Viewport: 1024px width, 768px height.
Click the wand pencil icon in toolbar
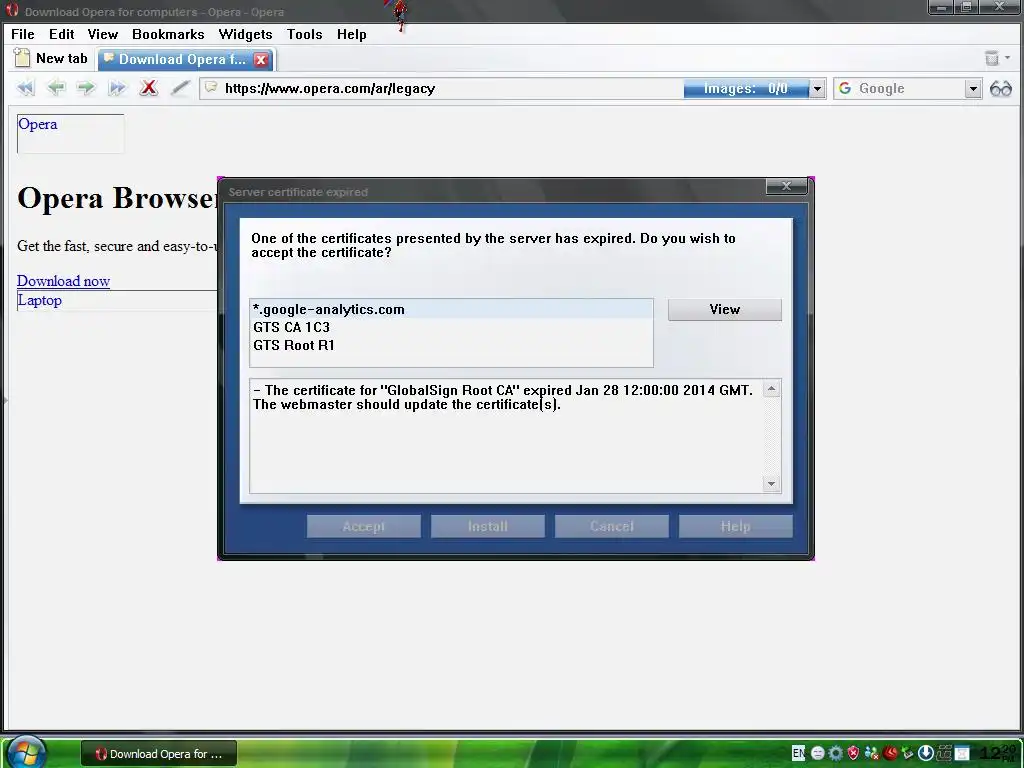click(180, 88)
